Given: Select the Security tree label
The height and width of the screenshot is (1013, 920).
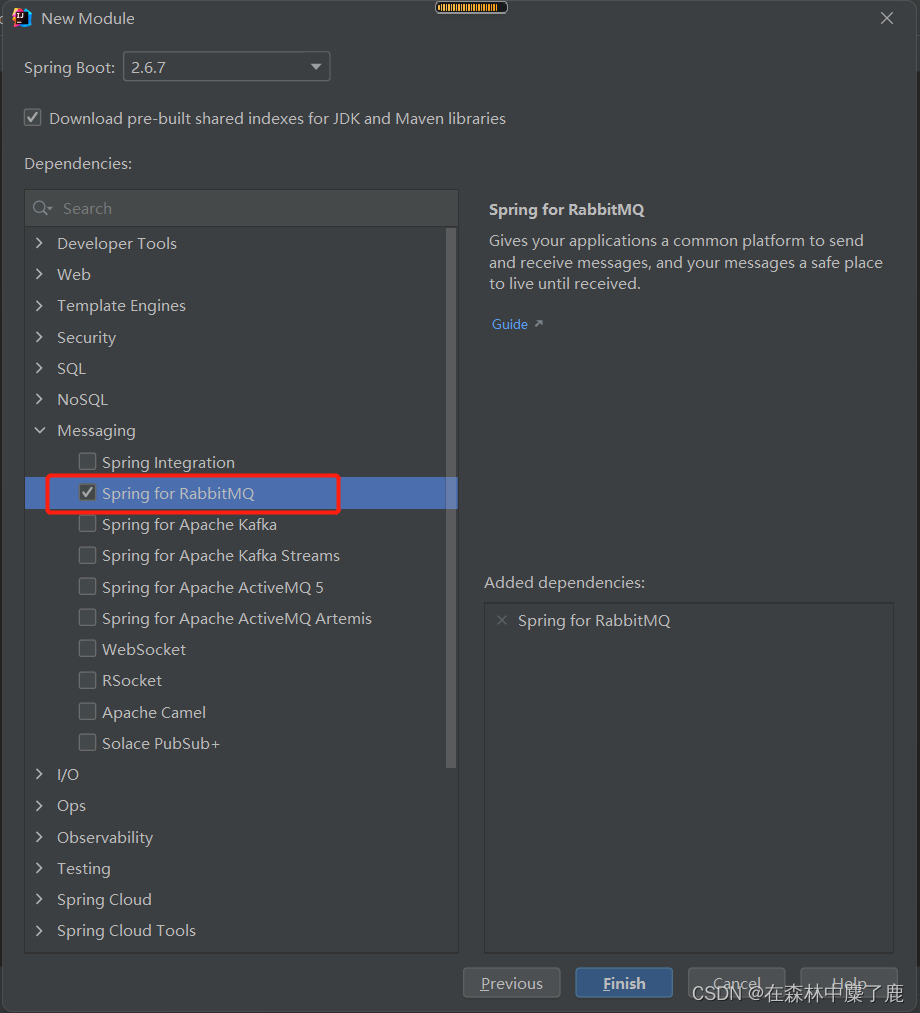Looking at the screenshot, I should (x=87, y=337).
